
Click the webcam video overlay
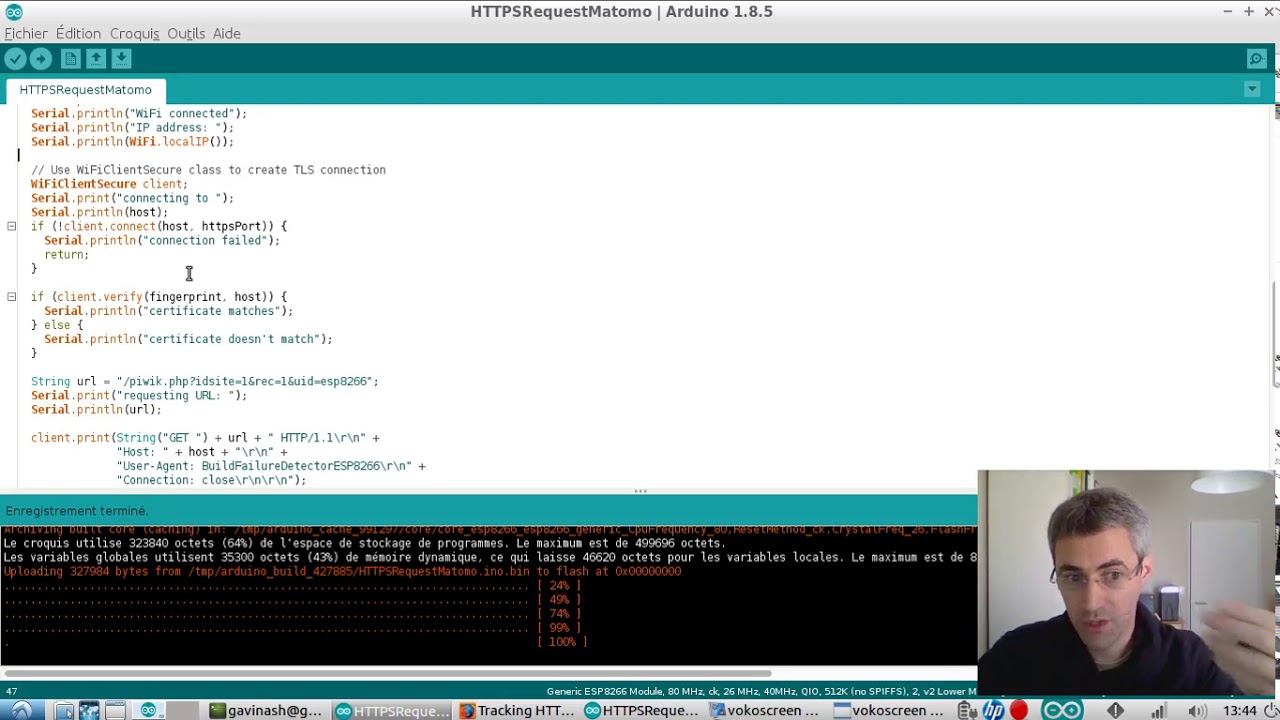click(1127, 582)
